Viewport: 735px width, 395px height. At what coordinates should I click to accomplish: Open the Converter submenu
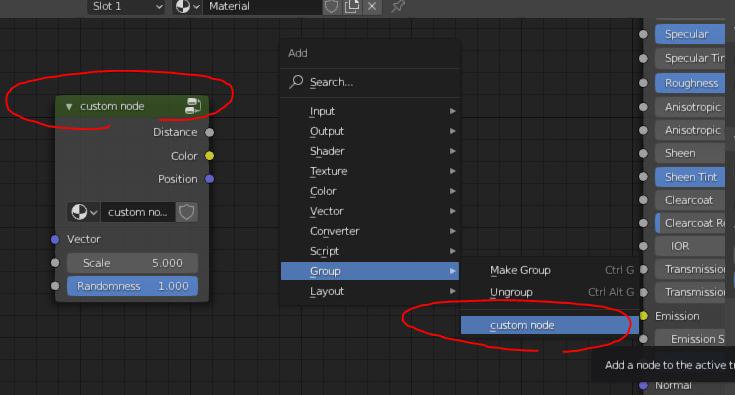pyautogui.click(x=370, y=231)
